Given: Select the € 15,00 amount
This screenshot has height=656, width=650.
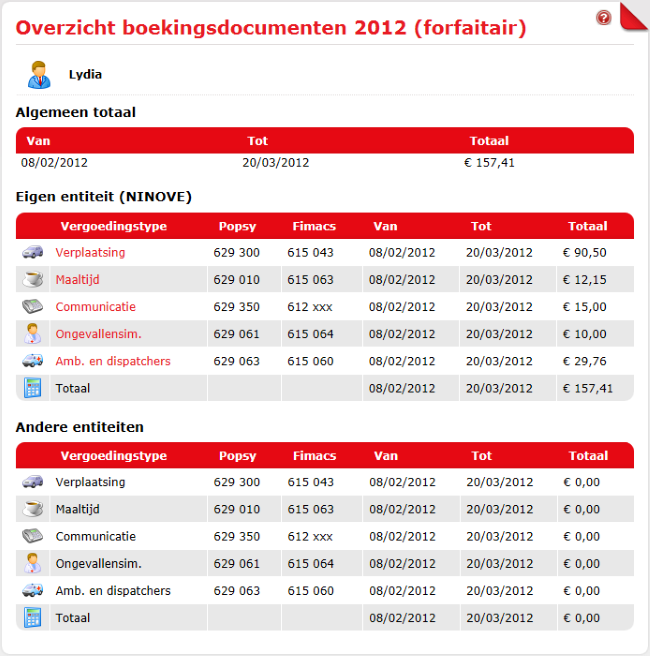Looking at the screenshot, I should (x=585, y=307).
